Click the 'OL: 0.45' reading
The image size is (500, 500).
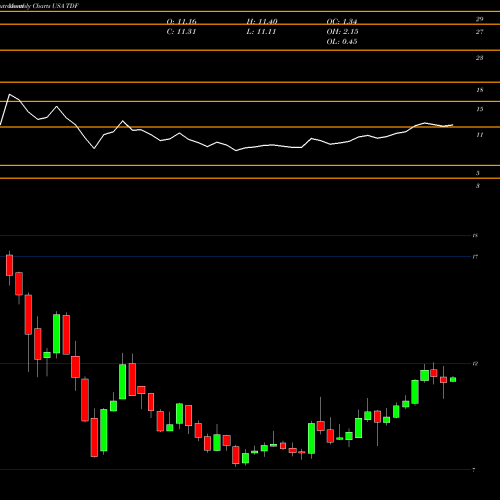(x=342, y=41)
